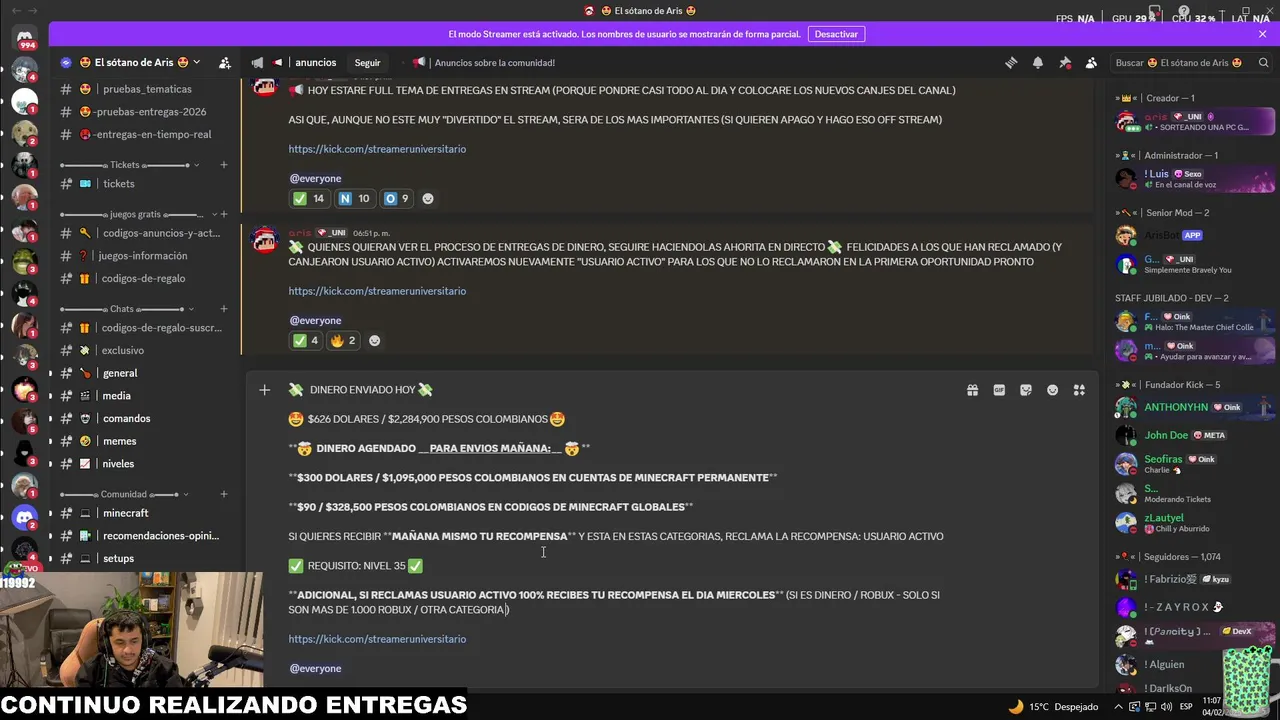This screenshot has width=1280, height=720.
Task: Add reaction to the first message (smiley icon)
Action: pyautogui.click(x=428, y=198)
